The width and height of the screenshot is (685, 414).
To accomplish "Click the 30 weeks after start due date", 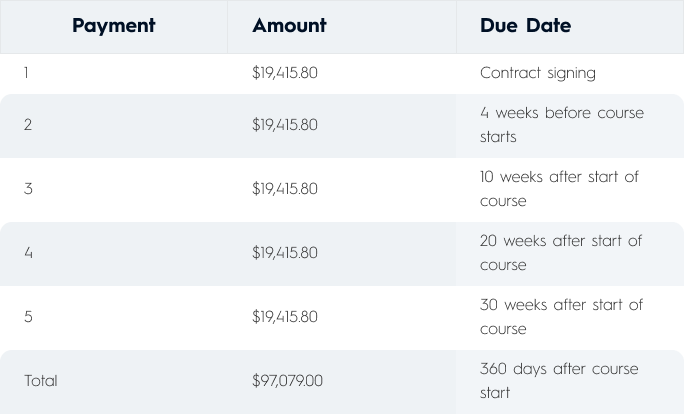I will [560, 317].
